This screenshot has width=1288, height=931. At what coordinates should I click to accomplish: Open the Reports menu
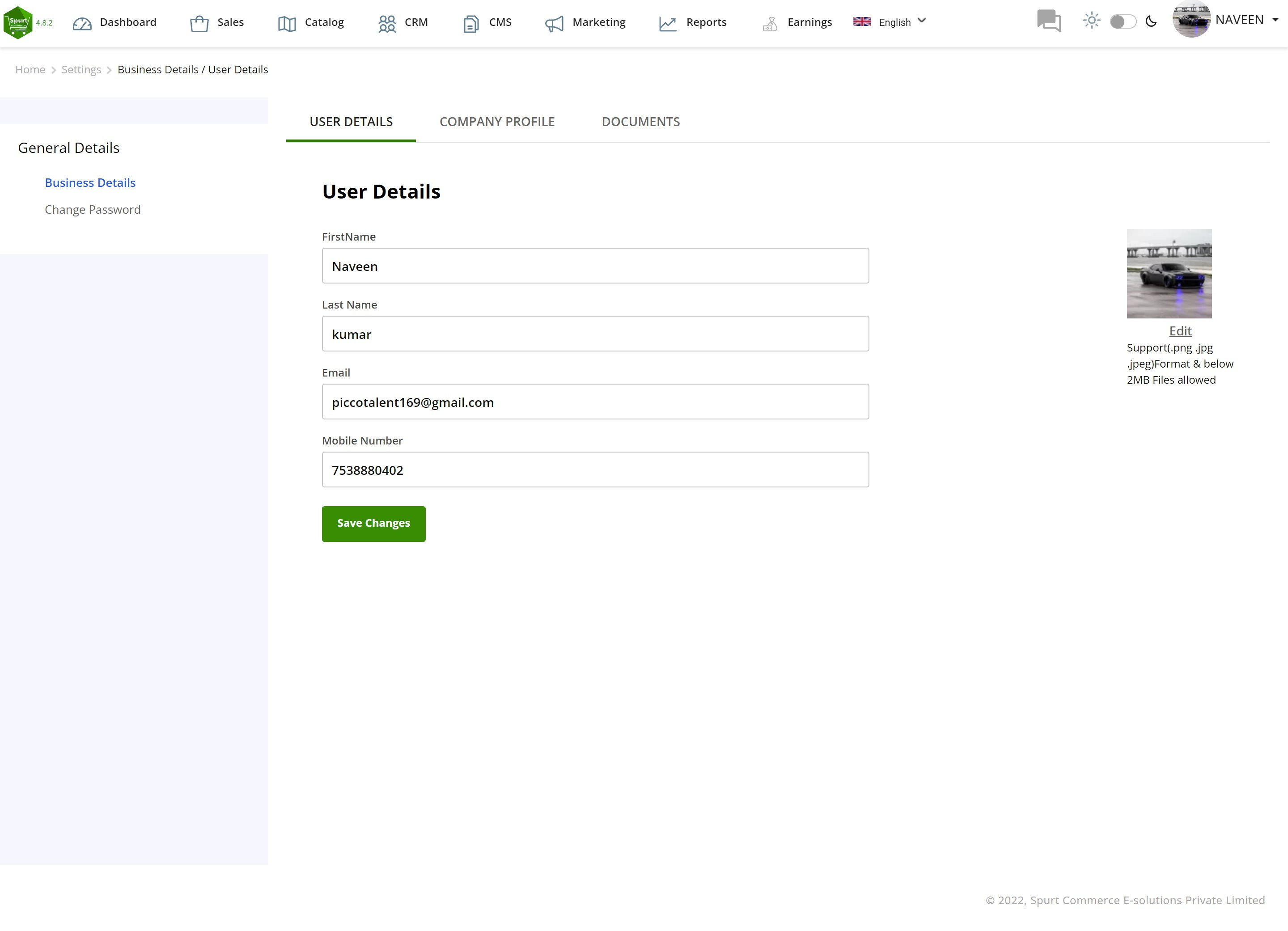[707, 22]
